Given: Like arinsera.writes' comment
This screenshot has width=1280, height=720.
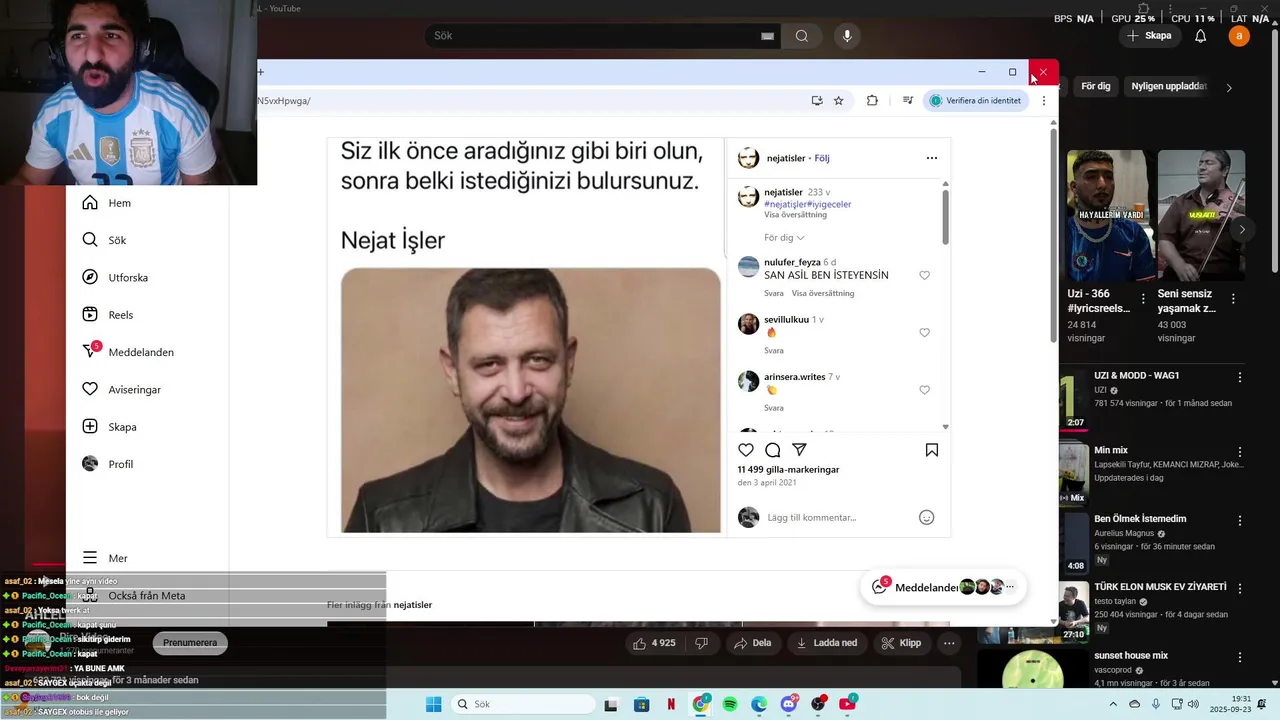Looking at the screenshot, I should (924, 390).
